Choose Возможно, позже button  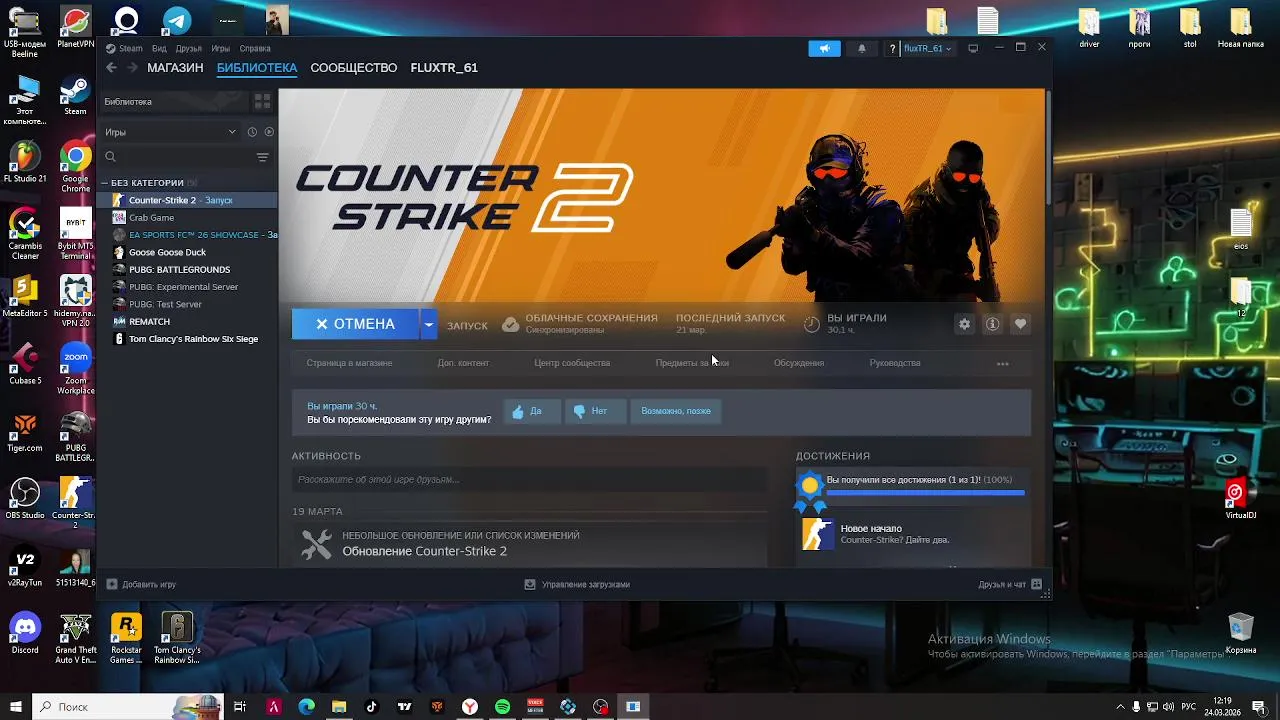[x=676, y=411]
